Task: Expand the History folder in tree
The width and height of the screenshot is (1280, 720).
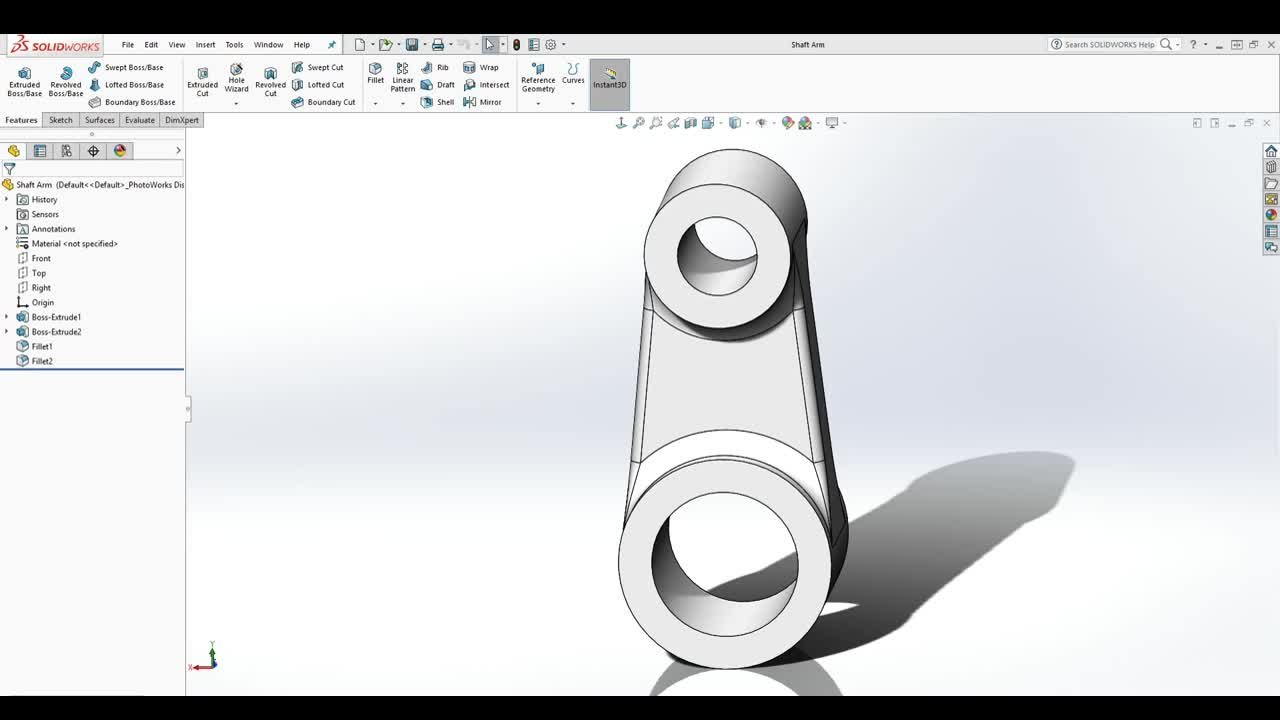Action: pos(7,200)
